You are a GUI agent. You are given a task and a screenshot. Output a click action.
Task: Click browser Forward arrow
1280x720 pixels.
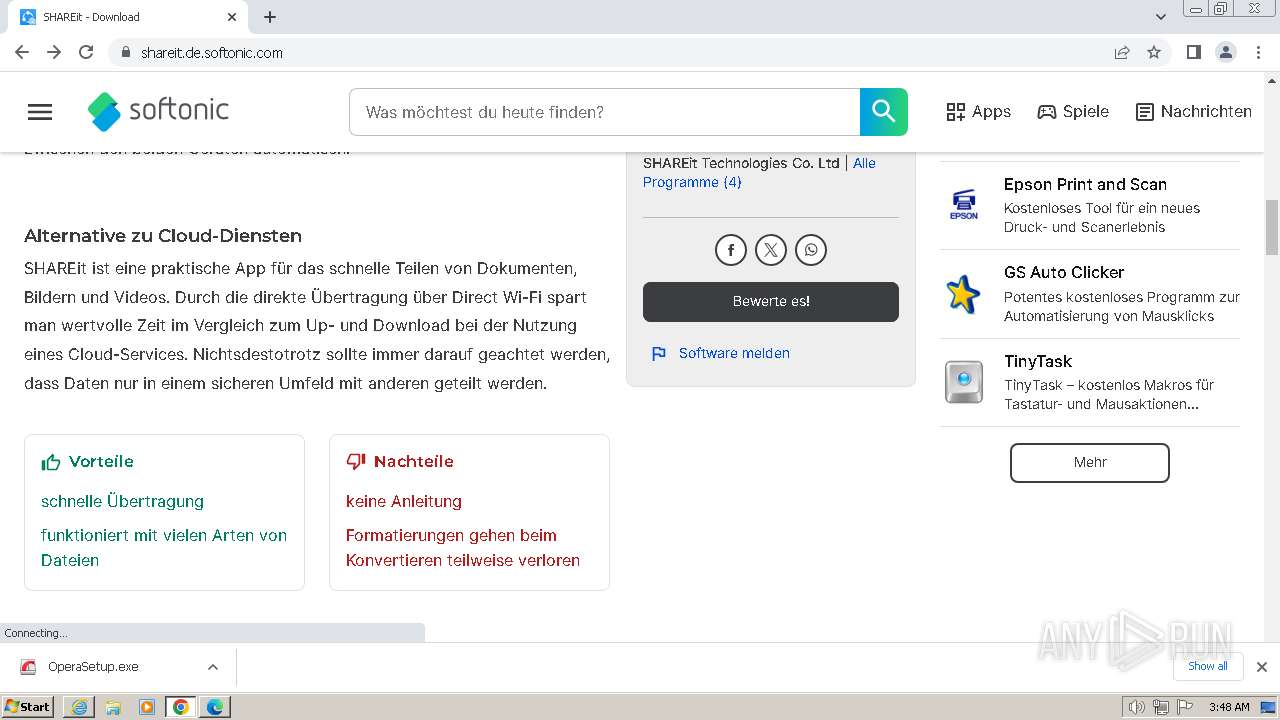54,52
